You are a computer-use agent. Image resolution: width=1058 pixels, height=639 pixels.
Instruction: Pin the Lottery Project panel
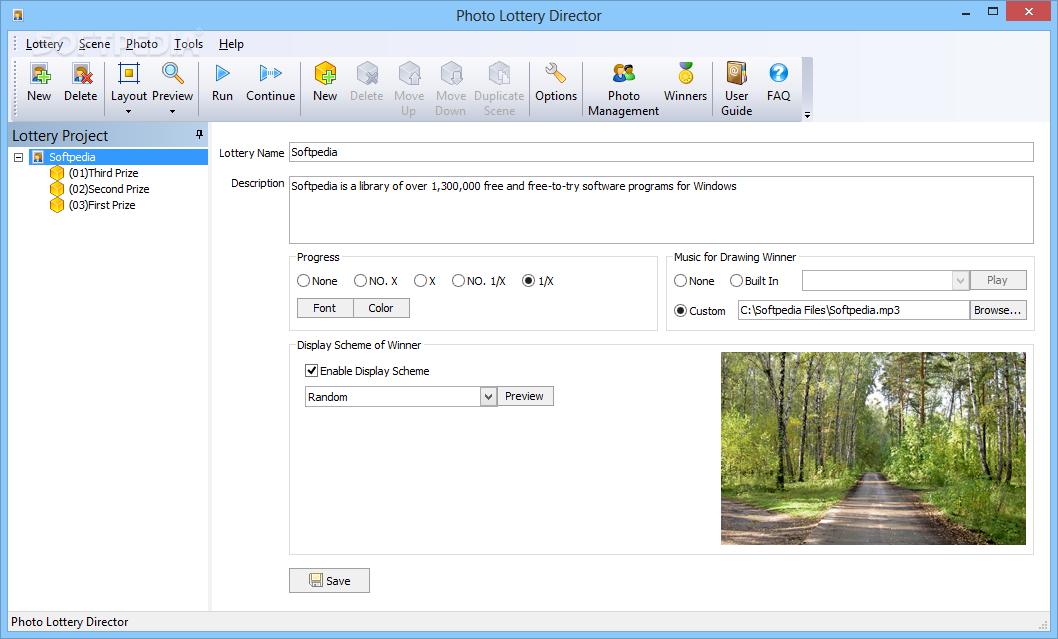point(199,135)
